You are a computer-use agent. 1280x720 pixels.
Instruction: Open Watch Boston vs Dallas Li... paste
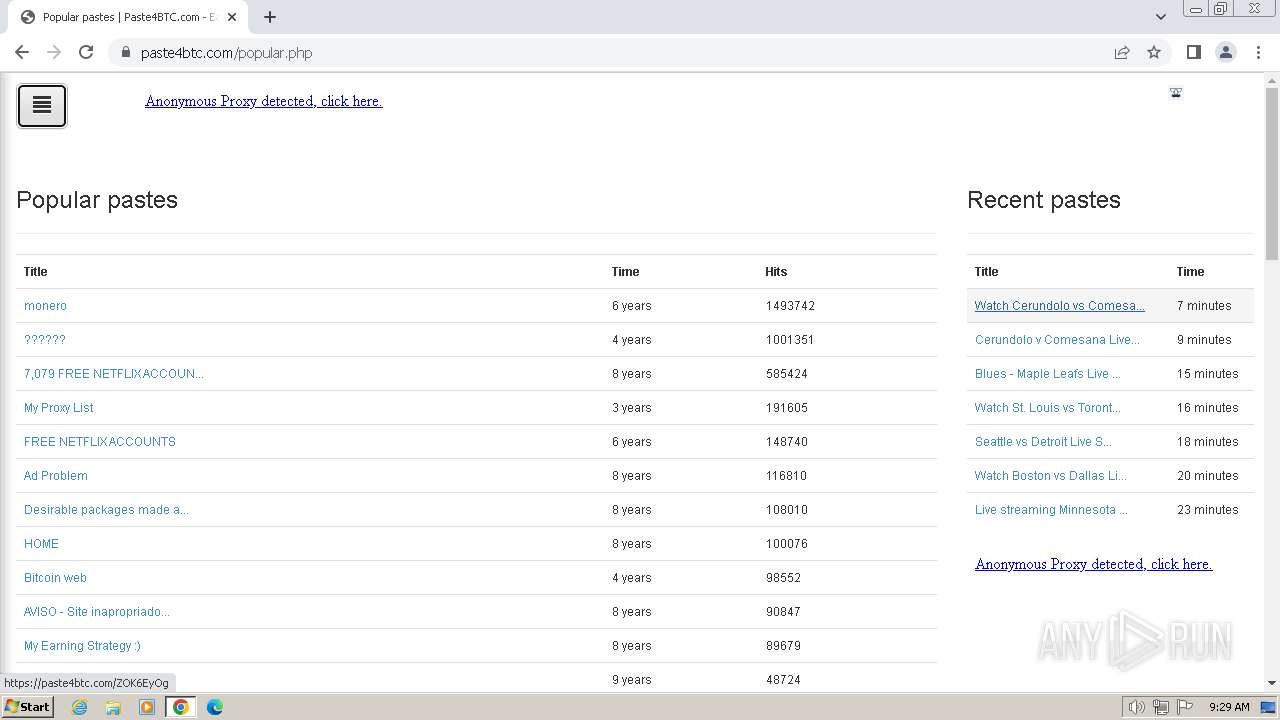click(1051, 476)
